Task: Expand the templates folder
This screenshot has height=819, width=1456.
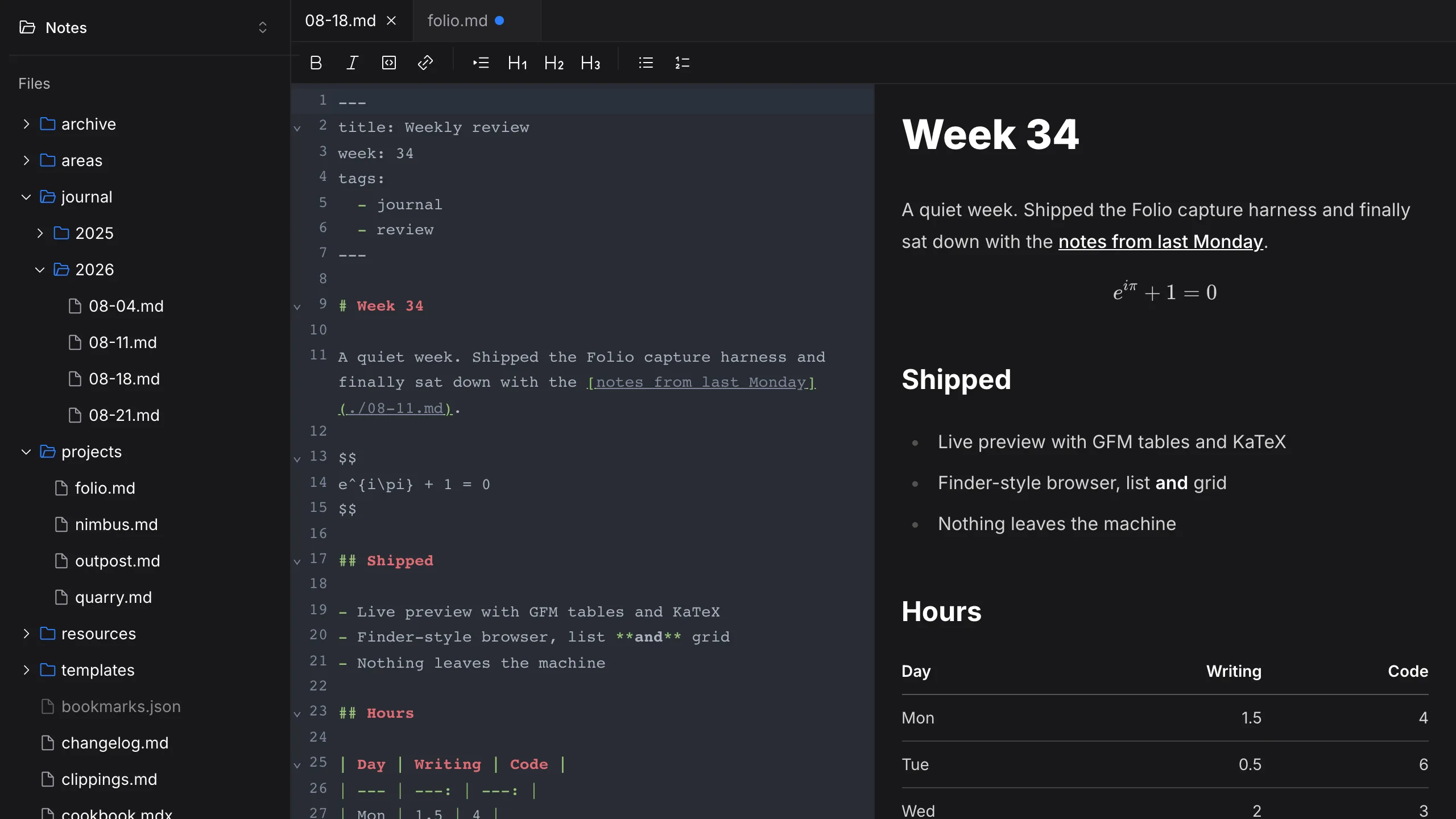Action: (26, 670)
